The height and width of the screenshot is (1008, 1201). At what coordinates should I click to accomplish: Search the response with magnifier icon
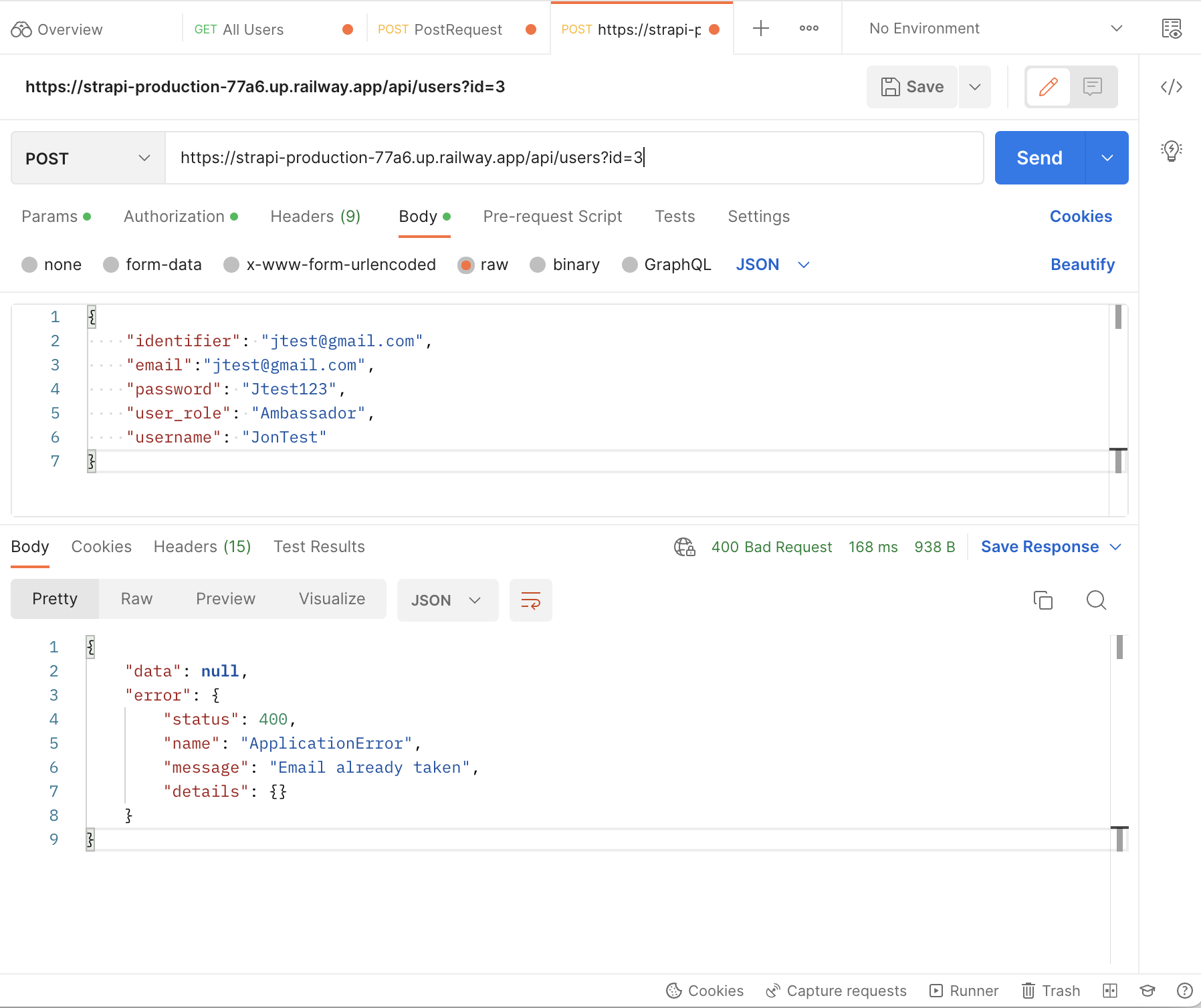(x=1096, y=600)
